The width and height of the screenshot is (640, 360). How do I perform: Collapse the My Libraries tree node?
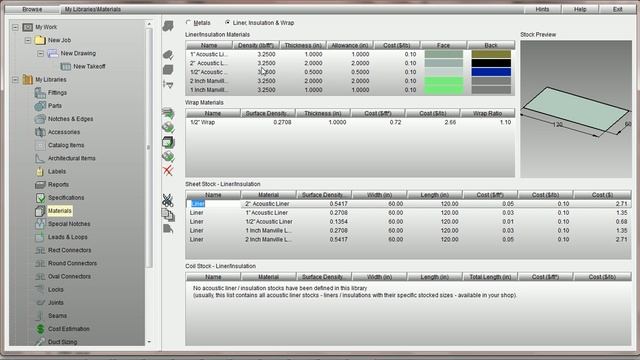(x=15, y=80)
